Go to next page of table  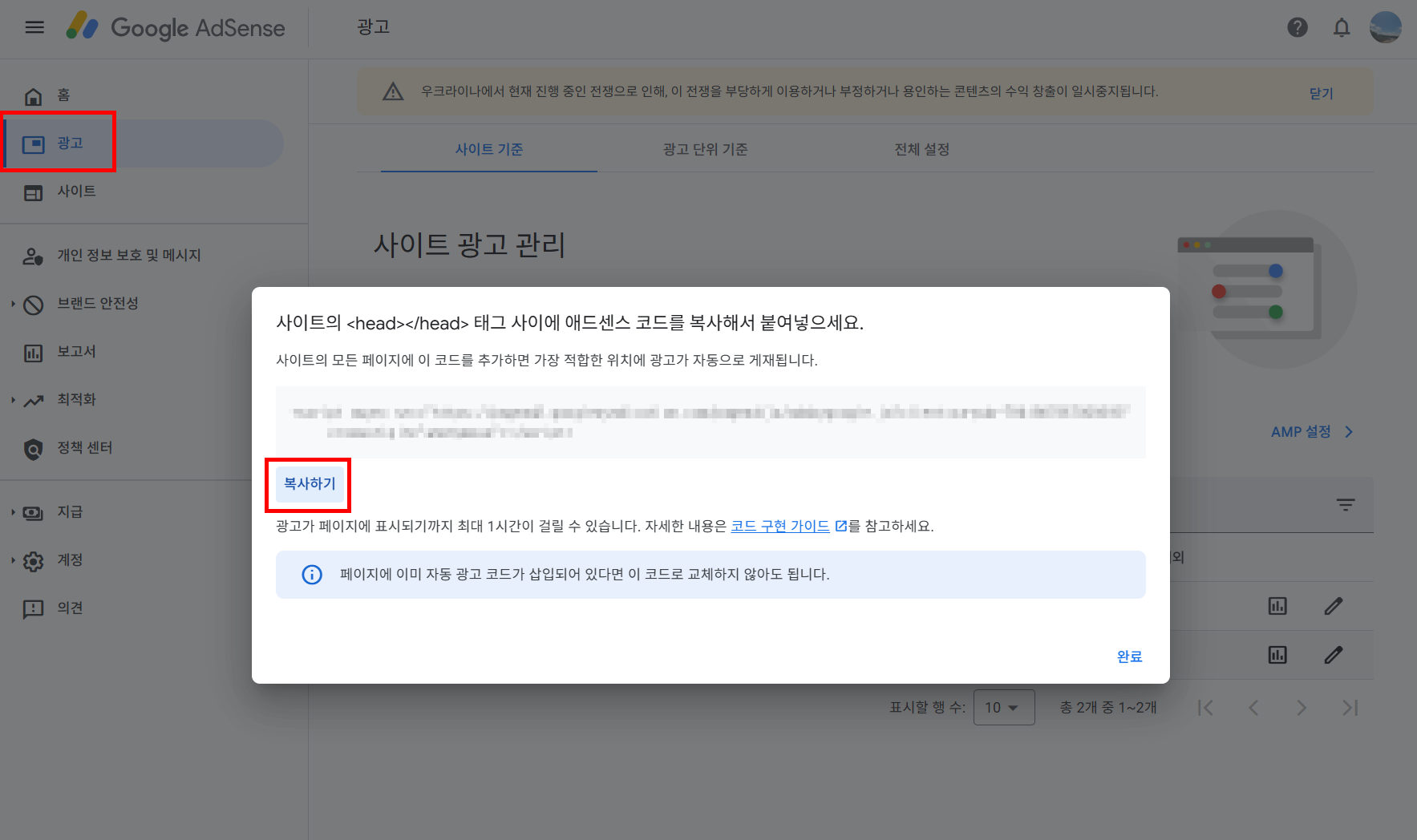(x=1302, y=708)
